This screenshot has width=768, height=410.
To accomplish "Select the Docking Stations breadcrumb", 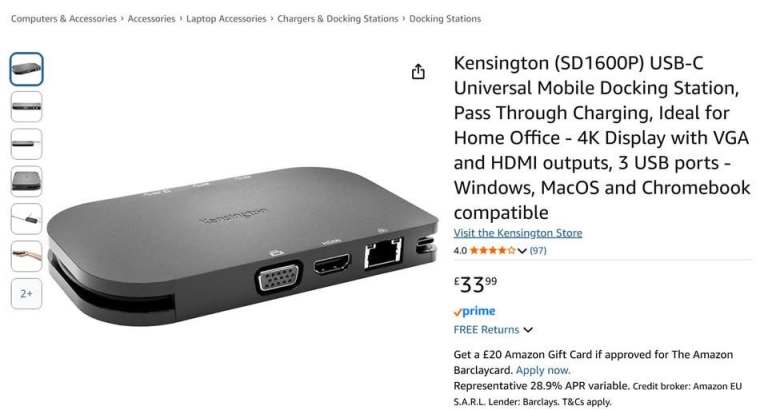I will (x=445, y=19).
